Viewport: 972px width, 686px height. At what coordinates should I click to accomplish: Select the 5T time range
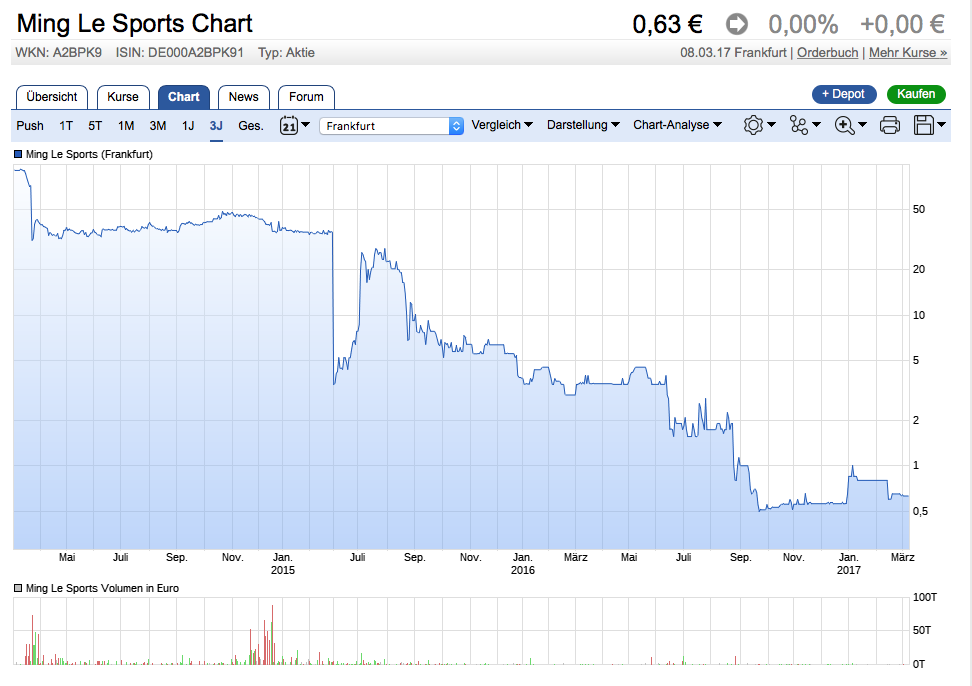point(95,126)
